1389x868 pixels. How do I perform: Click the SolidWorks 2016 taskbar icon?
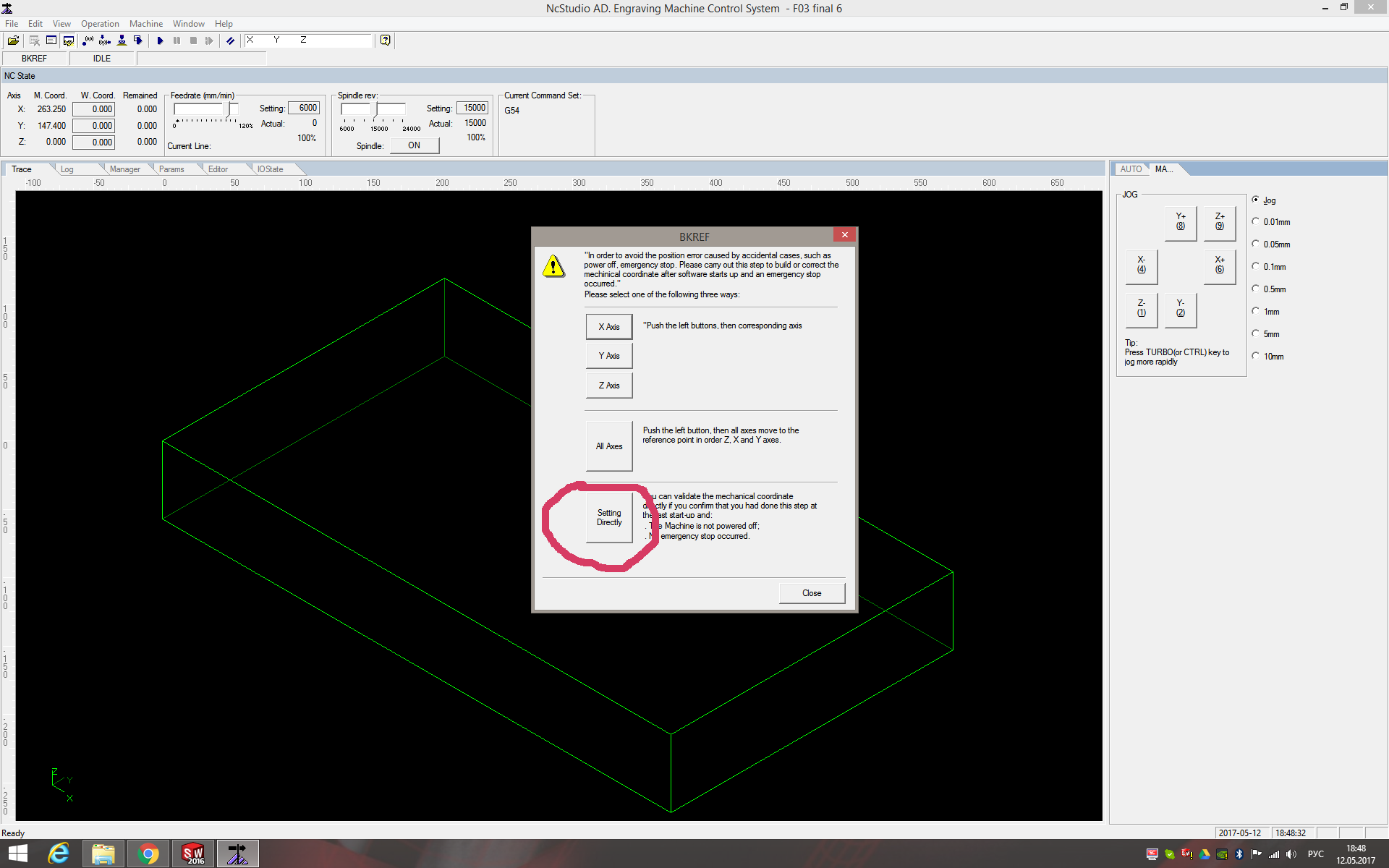[x=193, y=854]
